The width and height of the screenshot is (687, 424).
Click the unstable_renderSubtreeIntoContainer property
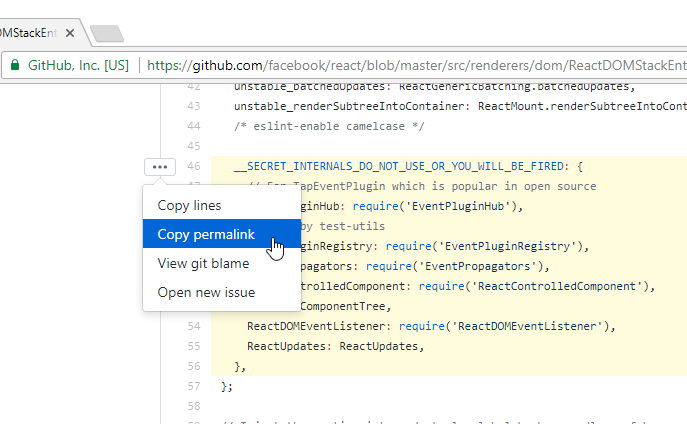(x=349, y=106)
